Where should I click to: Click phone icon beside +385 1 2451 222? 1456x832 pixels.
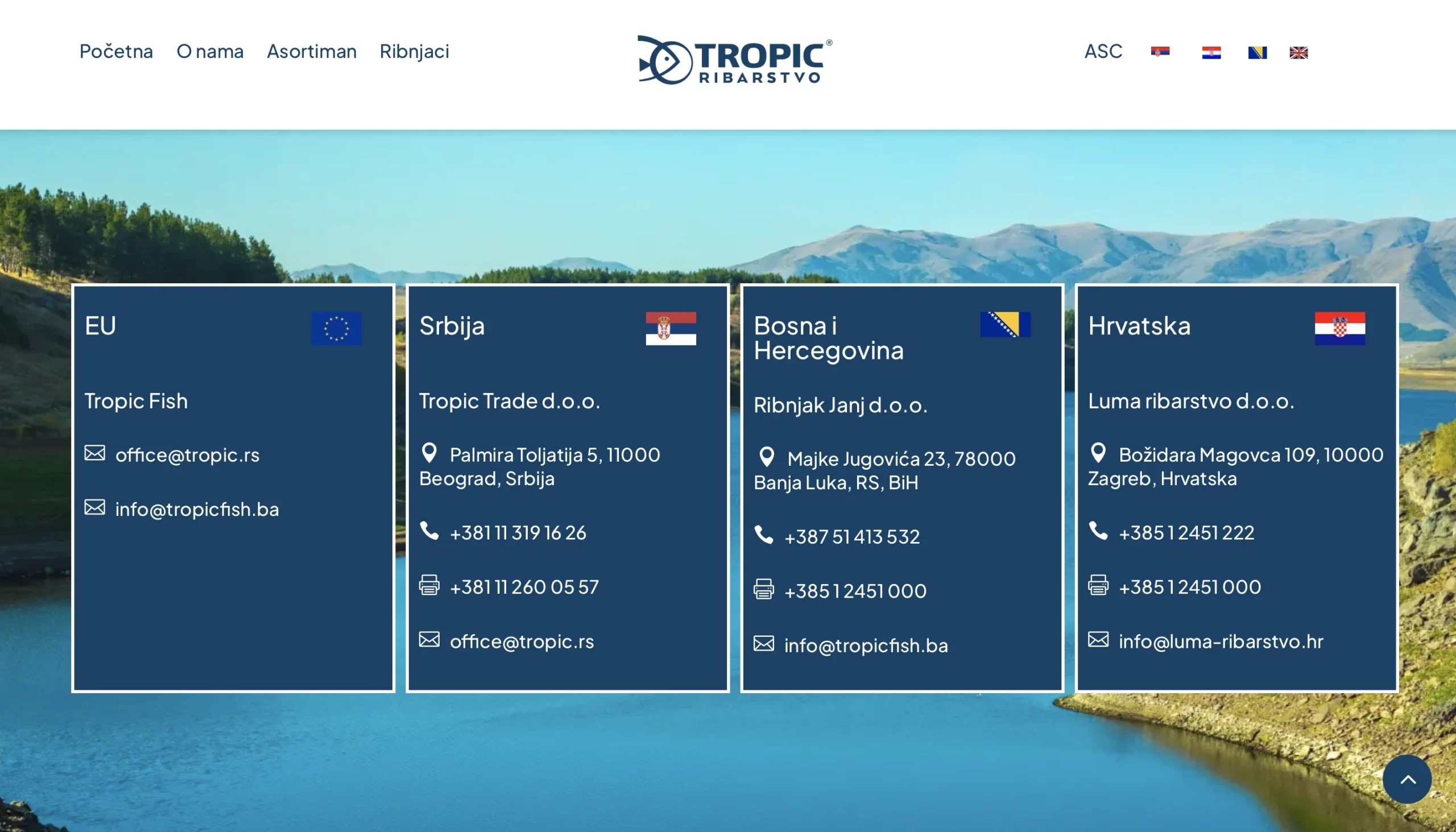click(x=1098, y=531)
